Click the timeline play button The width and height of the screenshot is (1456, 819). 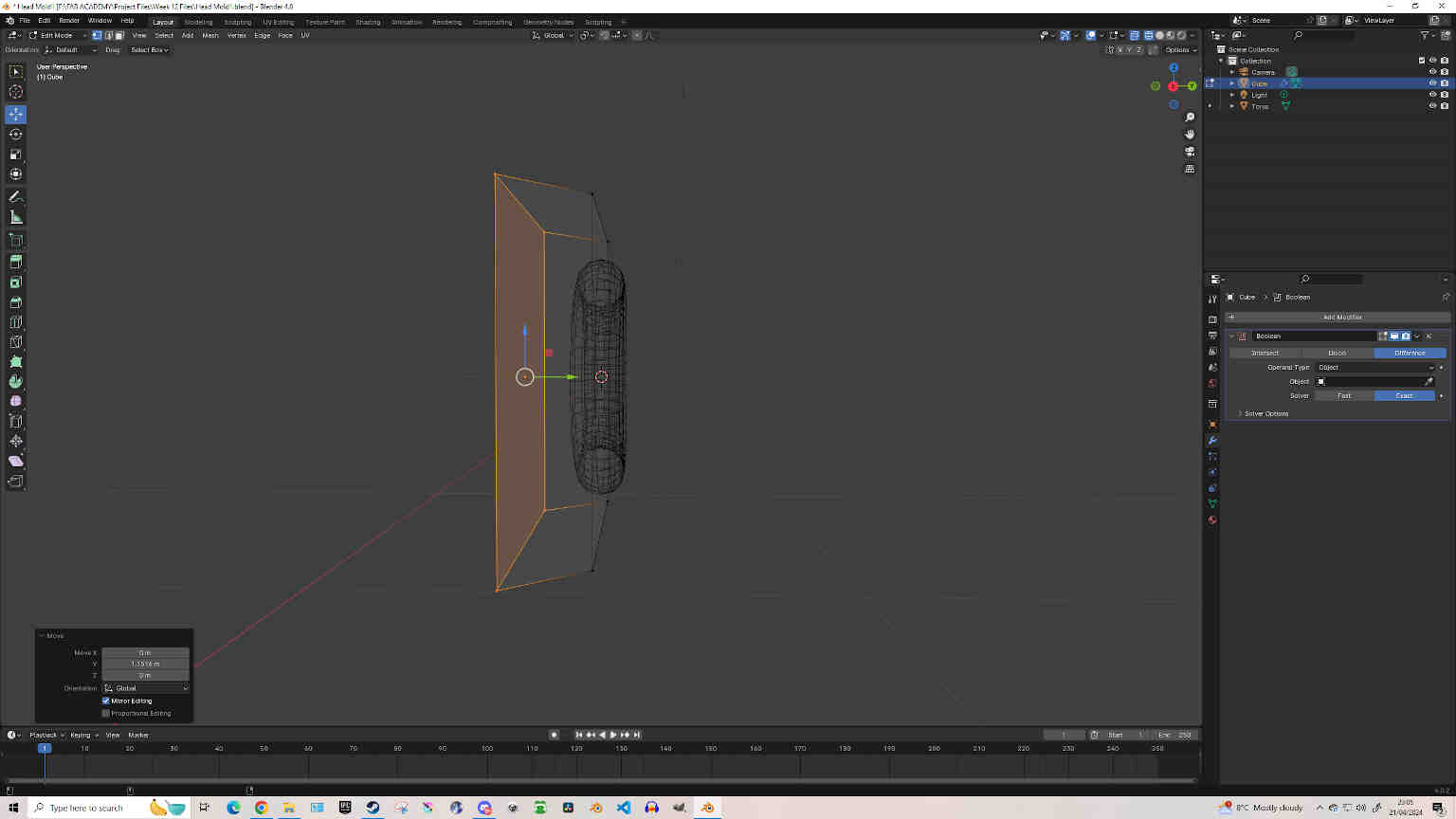coord(613,735)
